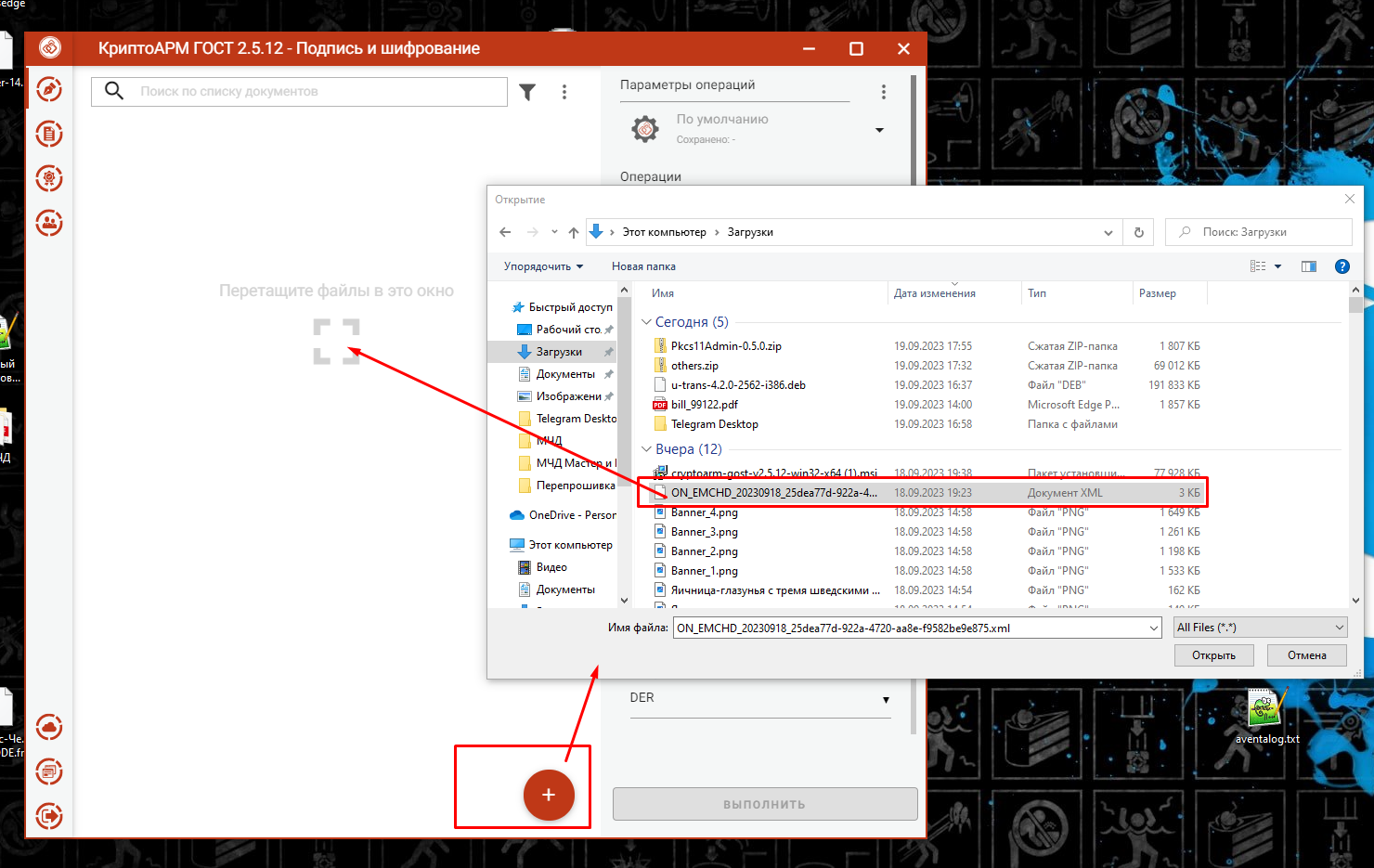Click the КриптоАРМ logo in title bar

point(50,47)
